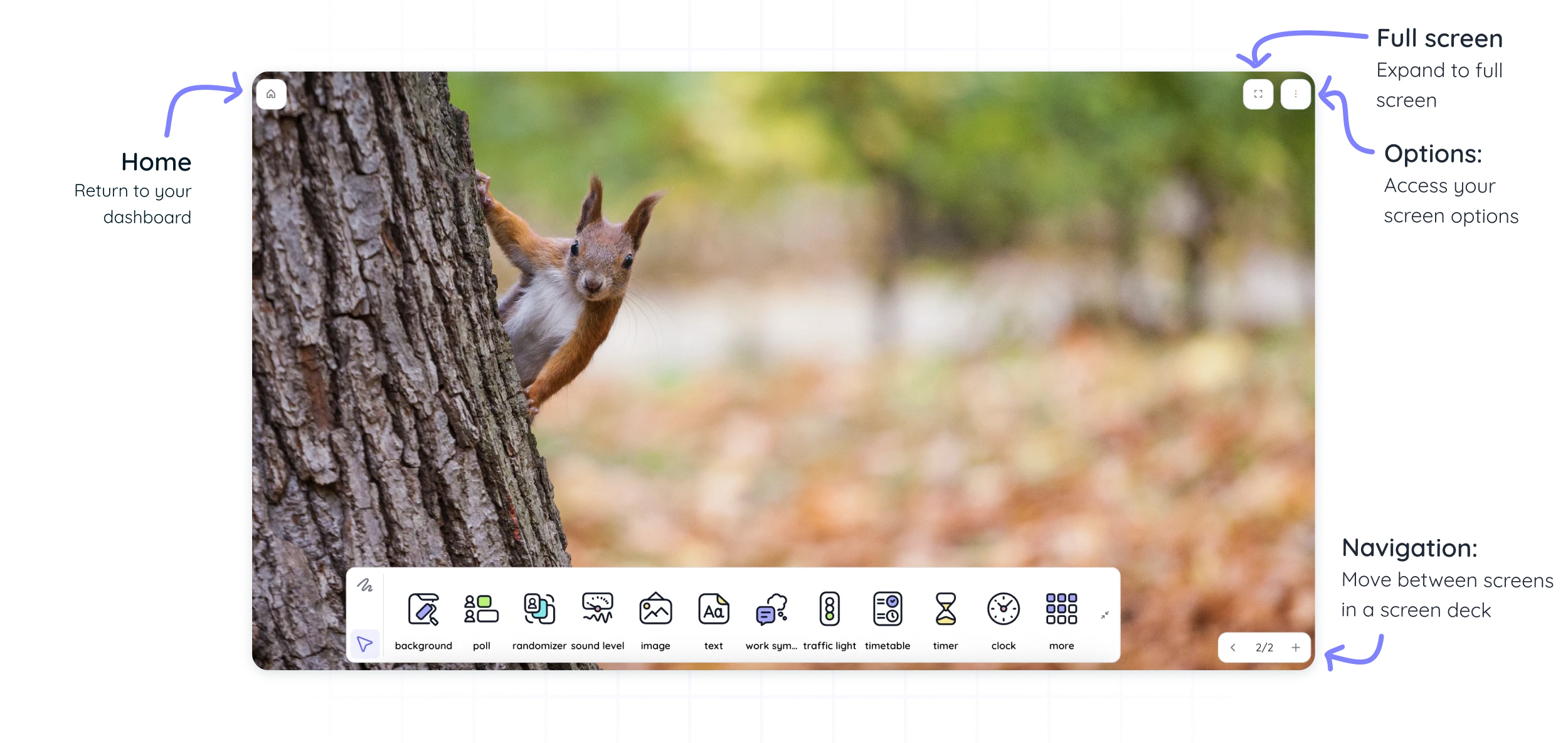The image size is (1568, 743).
Task: Add a new screen with the plus button
Action: pyautogui.click(x=1295, y=648)
